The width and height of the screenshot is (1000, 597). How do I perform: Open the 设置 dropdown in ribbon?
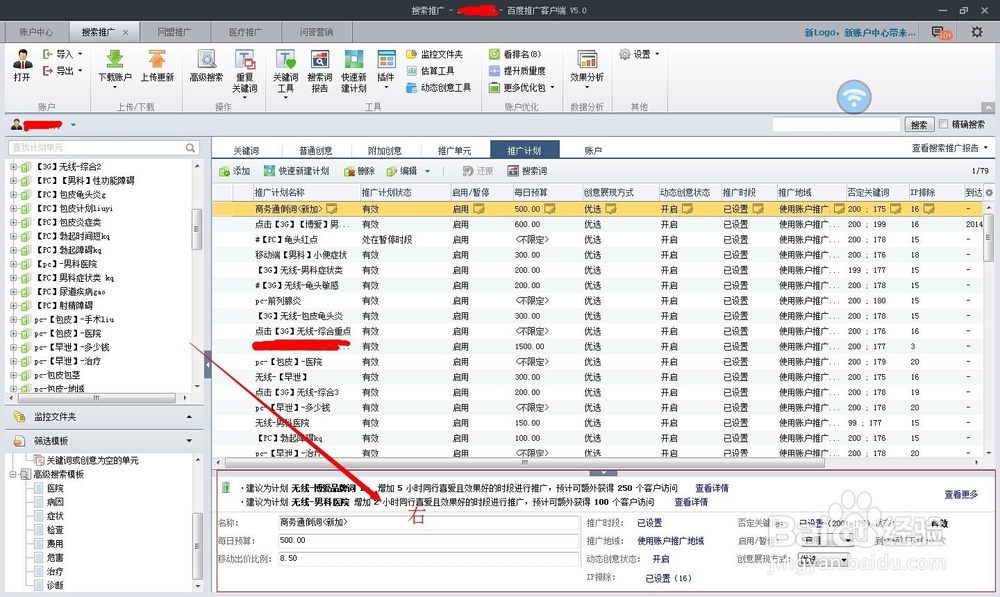point(640,54)
